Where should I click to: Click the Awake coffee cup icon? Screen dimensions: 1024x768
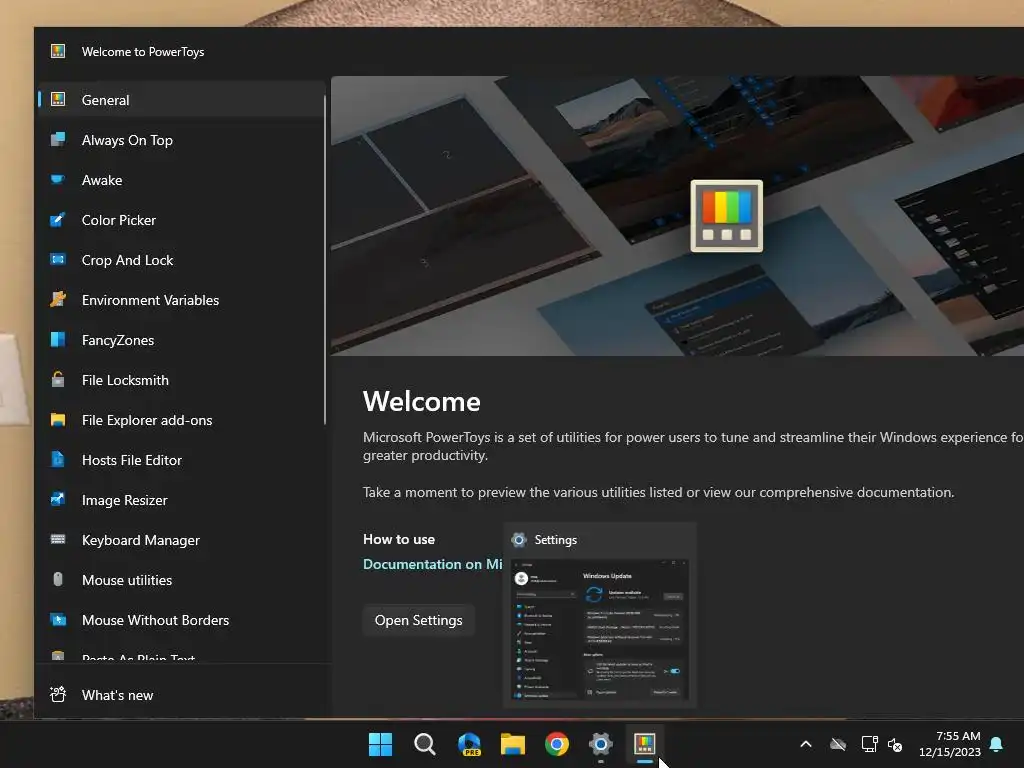point(58,179)
